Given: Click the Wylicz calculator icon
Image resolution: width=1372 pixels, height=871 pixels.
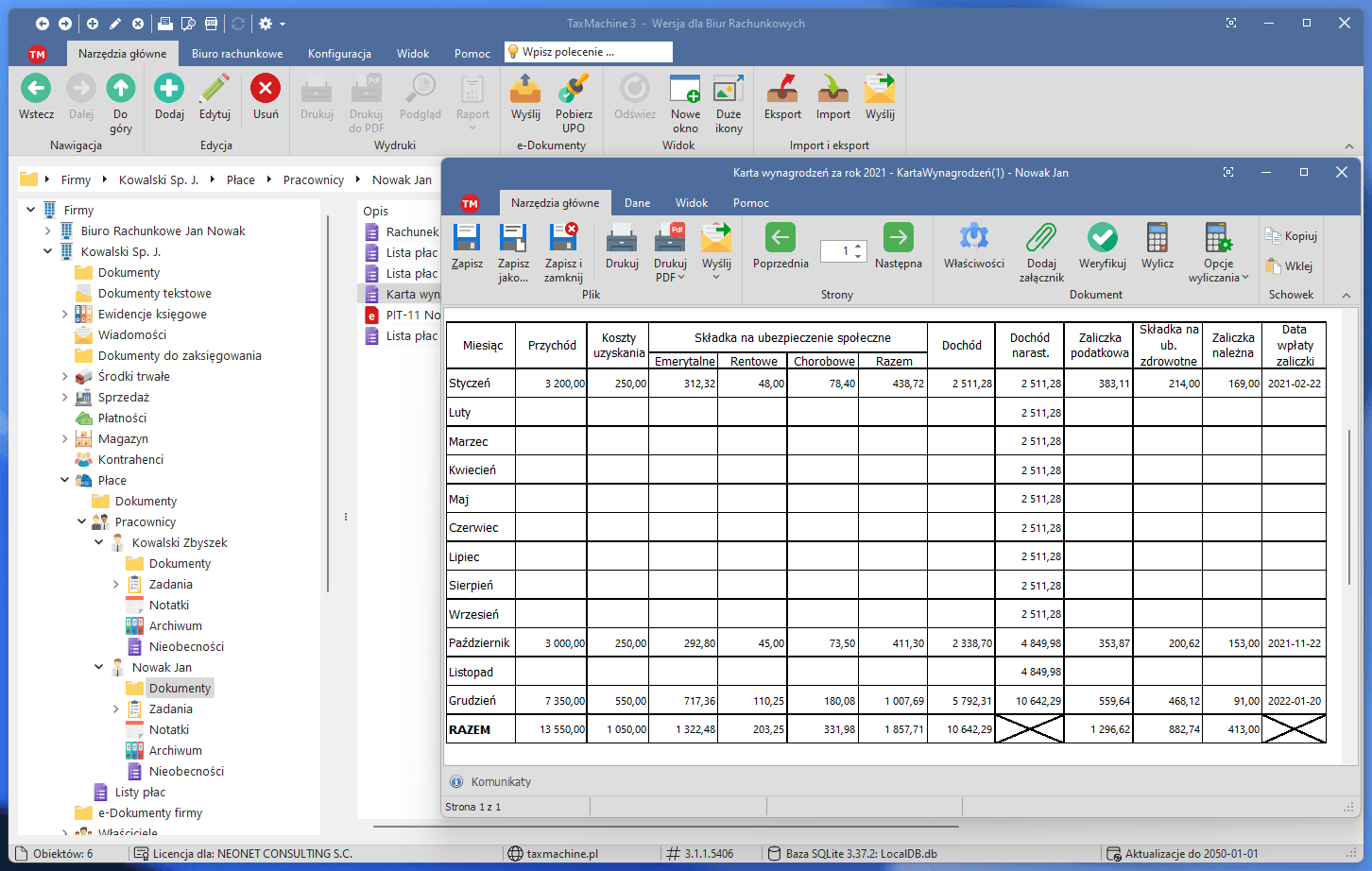Looking at the screenshot, I should coord(1157,238).
